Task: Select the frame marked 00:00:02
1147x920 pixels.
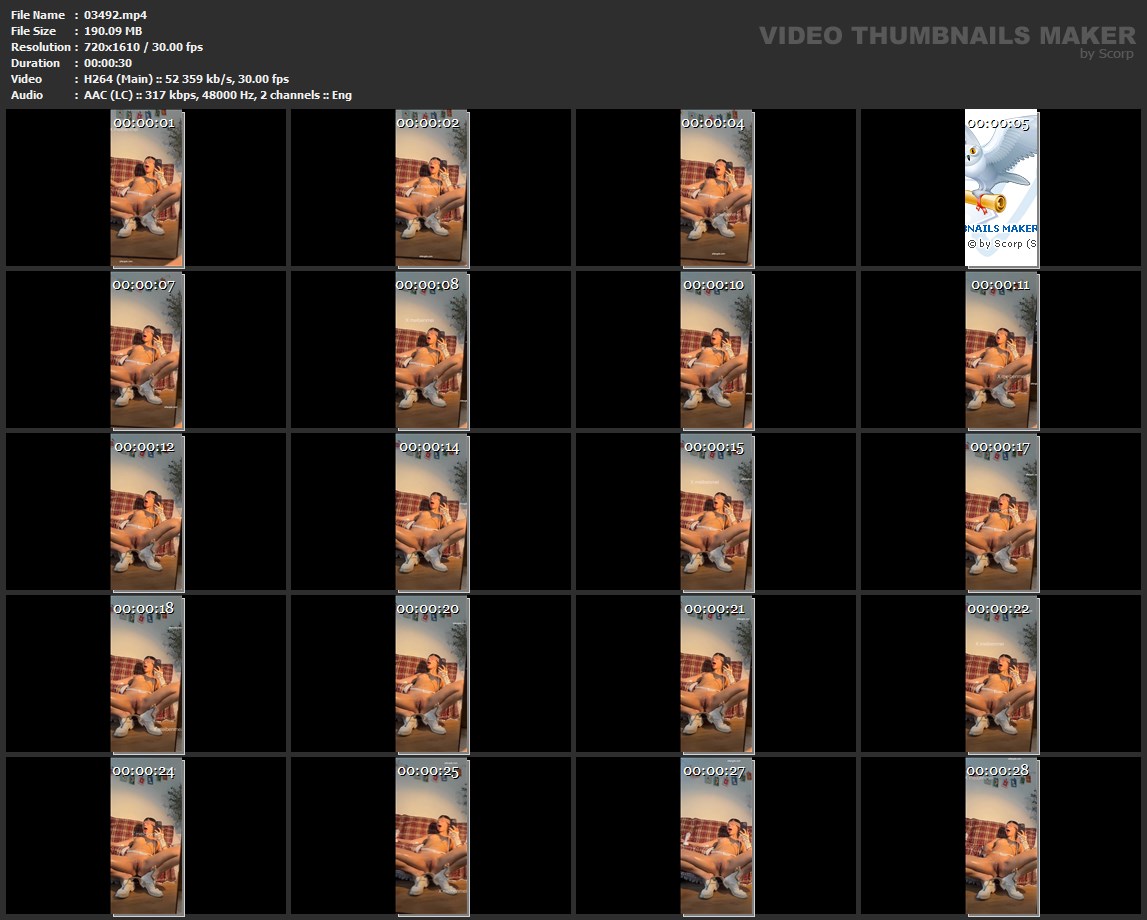Action: click(x=431, y=190)
